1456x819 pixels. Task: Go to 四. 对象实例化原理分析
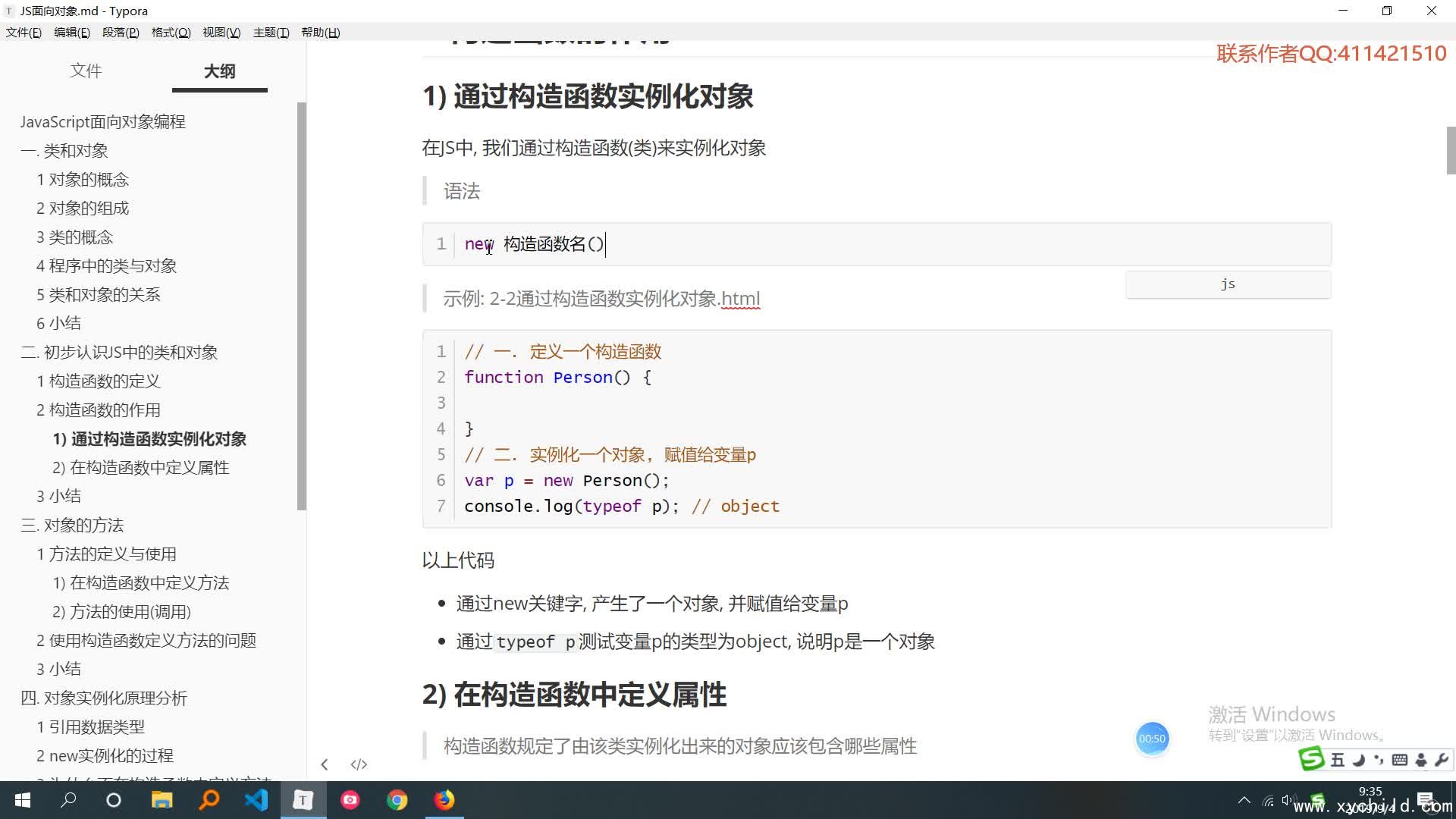[x=104, y=698]
